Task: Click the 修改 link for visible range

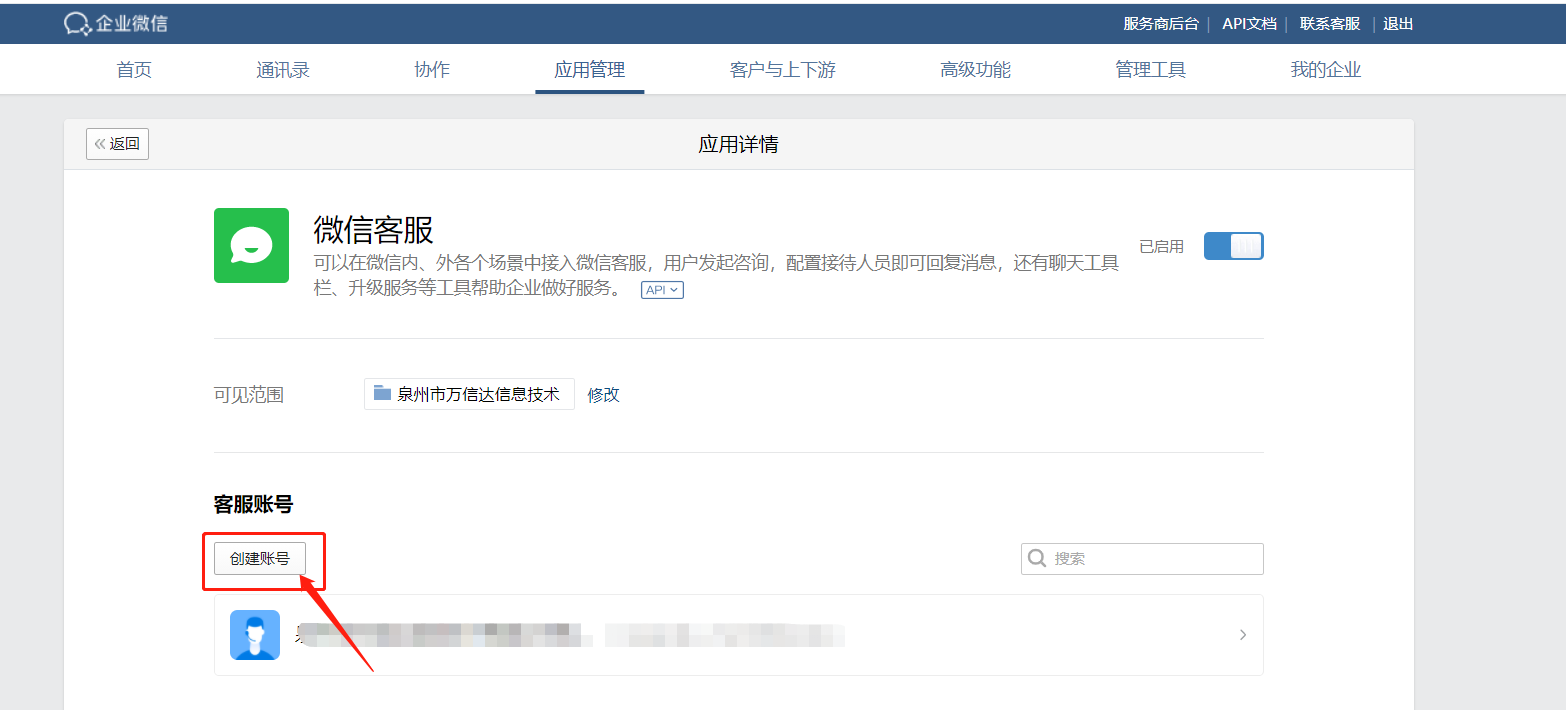Action: pos(604,394)
